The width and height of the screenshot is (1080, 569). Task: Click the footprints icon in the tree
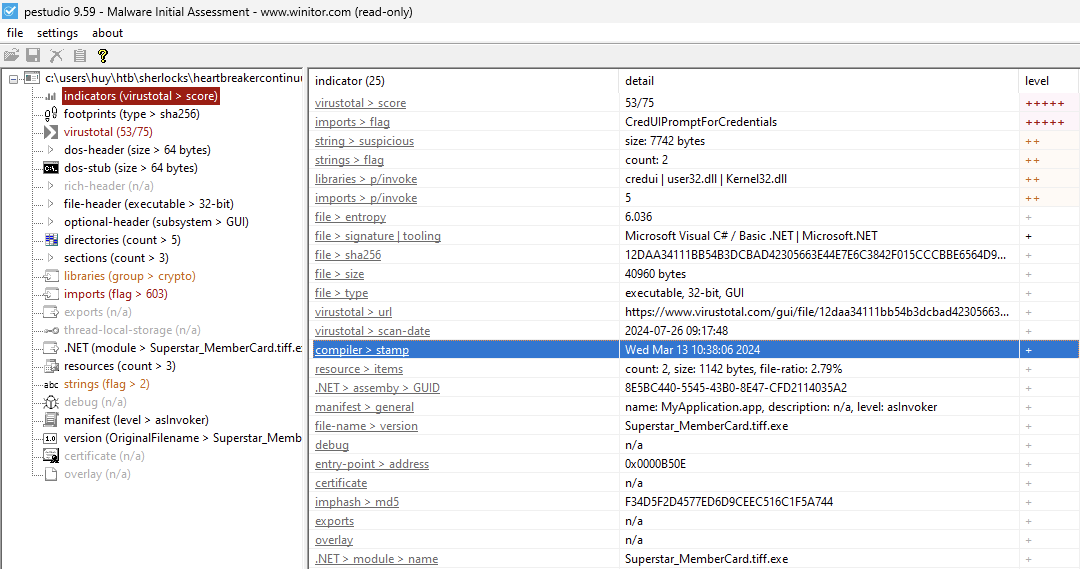point(51,114)
